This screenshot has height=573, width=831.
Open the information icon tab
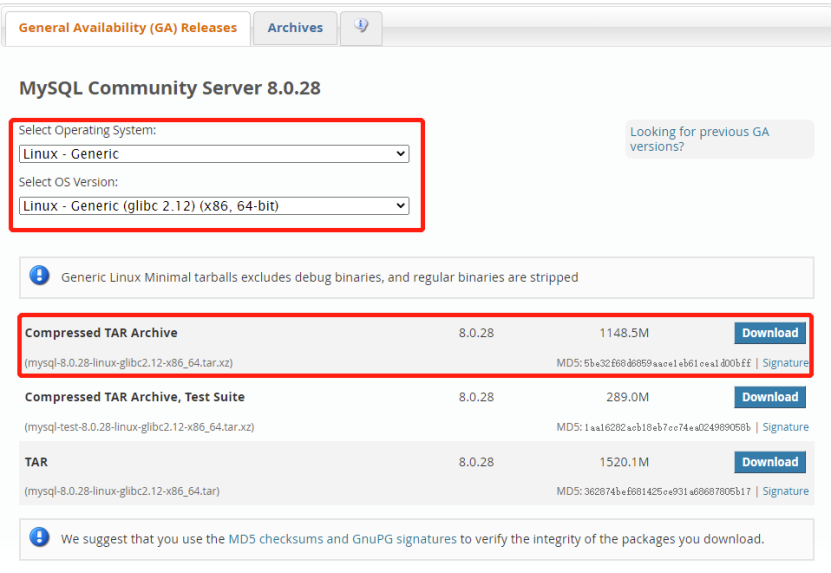[x=361, y=28]
